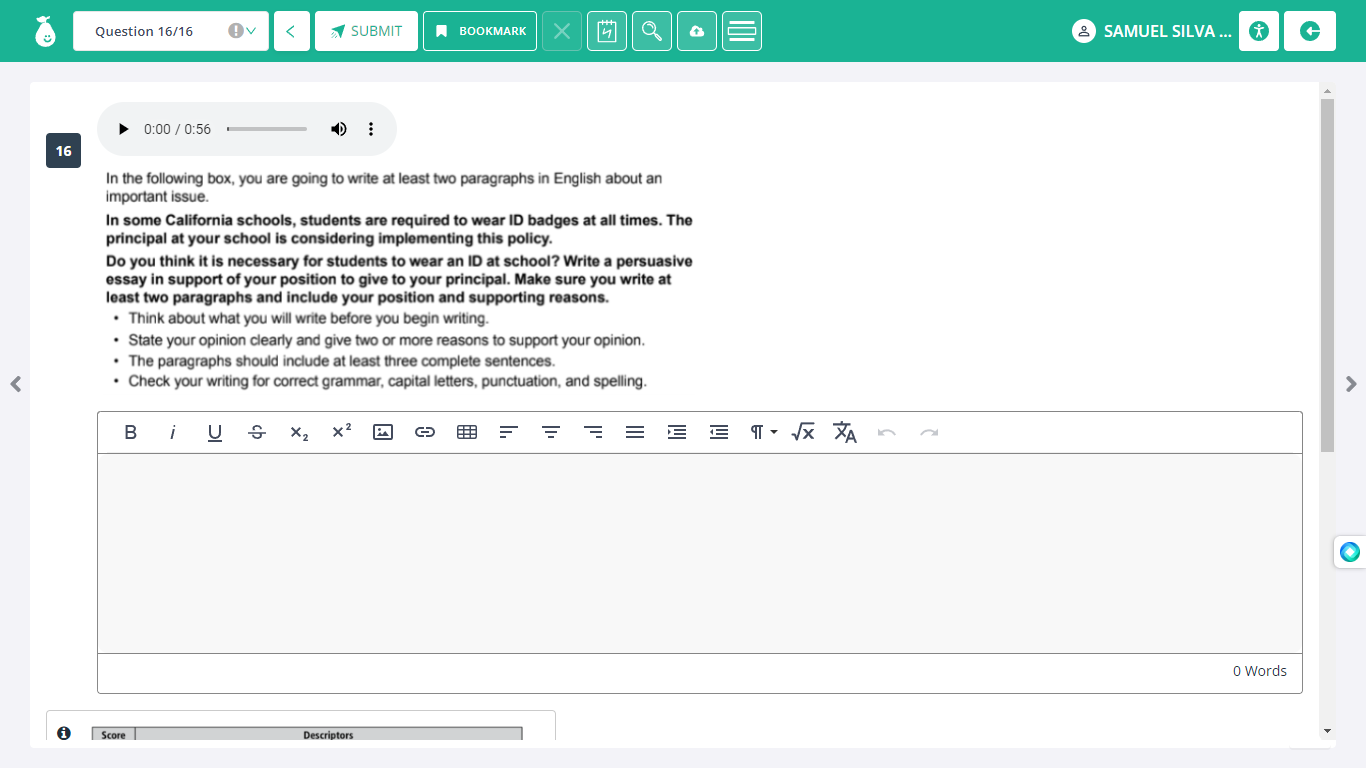This screenshot has width=1366, height=768.
Task: Decrease indent
Action: point(719,432)
